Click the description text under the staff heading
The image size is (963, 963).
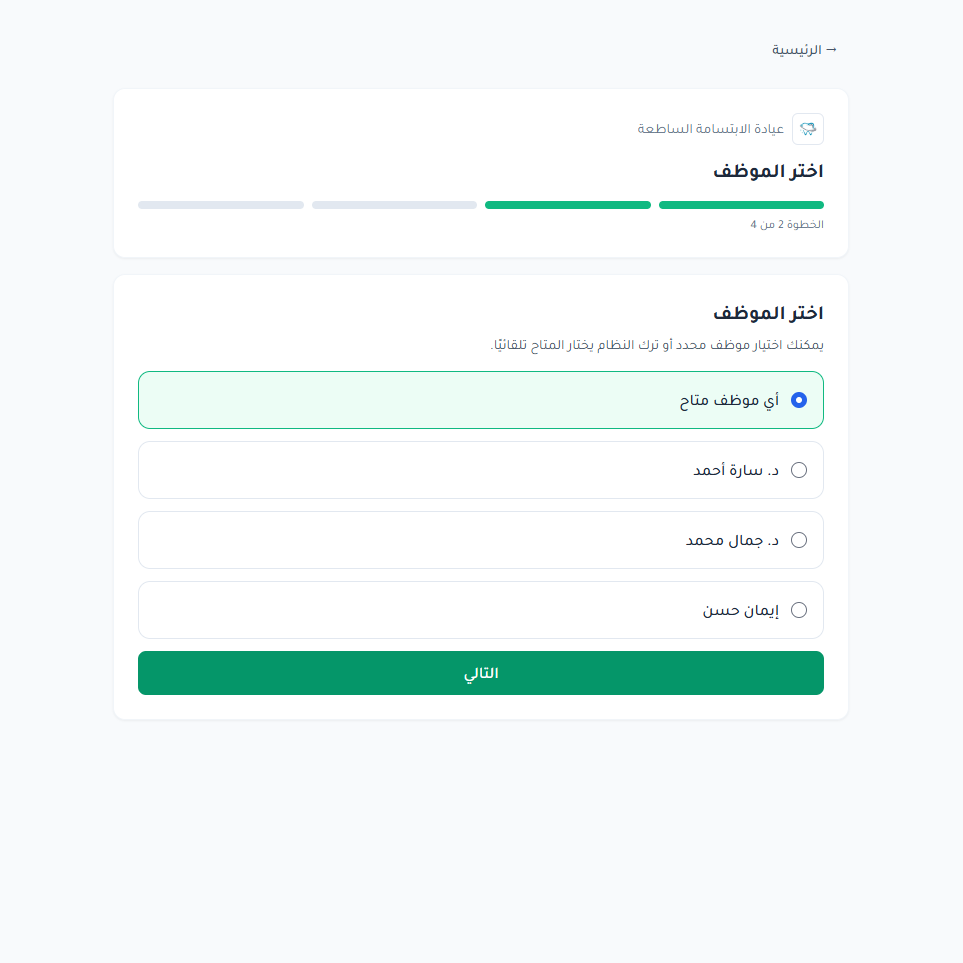point(656,345)
